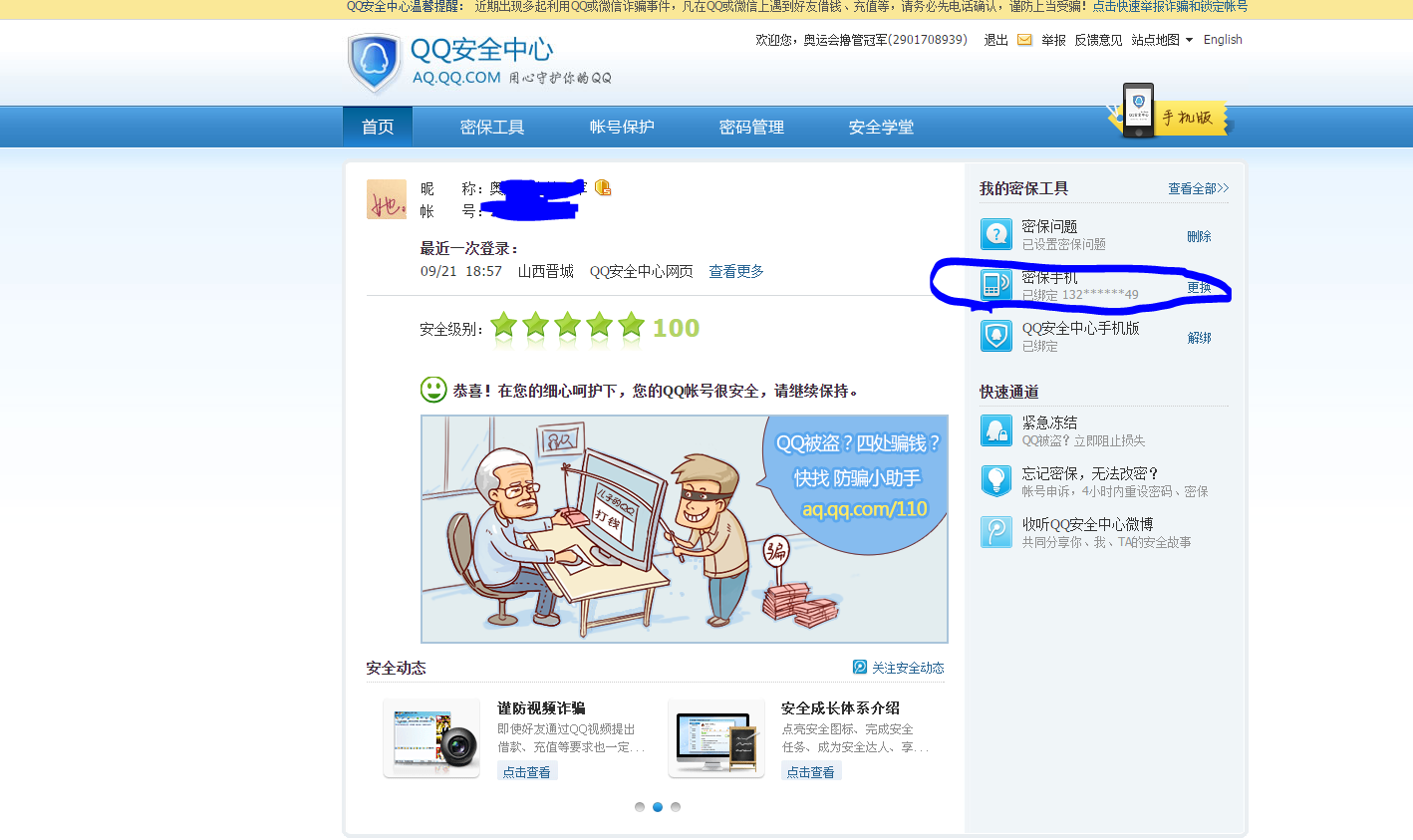Click the user avatar thumbnail
The height and width of the screenshot is (840, 1413).
pyautogui.click(x=387, y=199)
